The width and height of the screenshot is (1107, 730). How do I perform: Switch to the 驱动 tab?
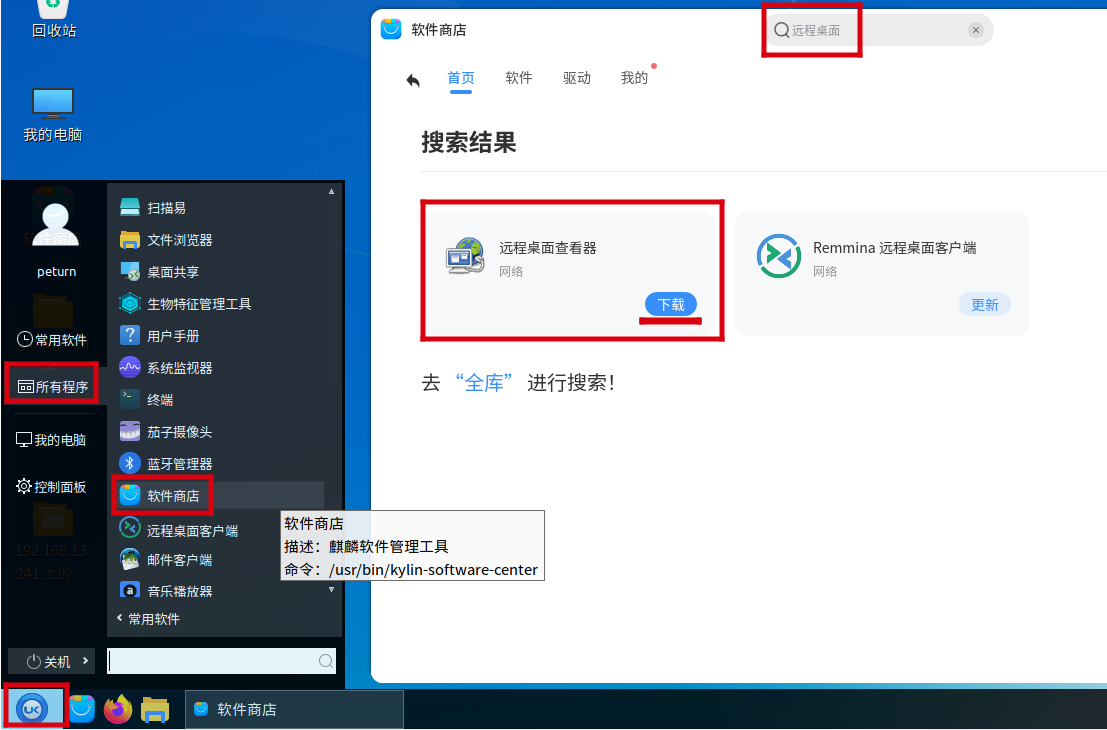[x=577, y=78]
